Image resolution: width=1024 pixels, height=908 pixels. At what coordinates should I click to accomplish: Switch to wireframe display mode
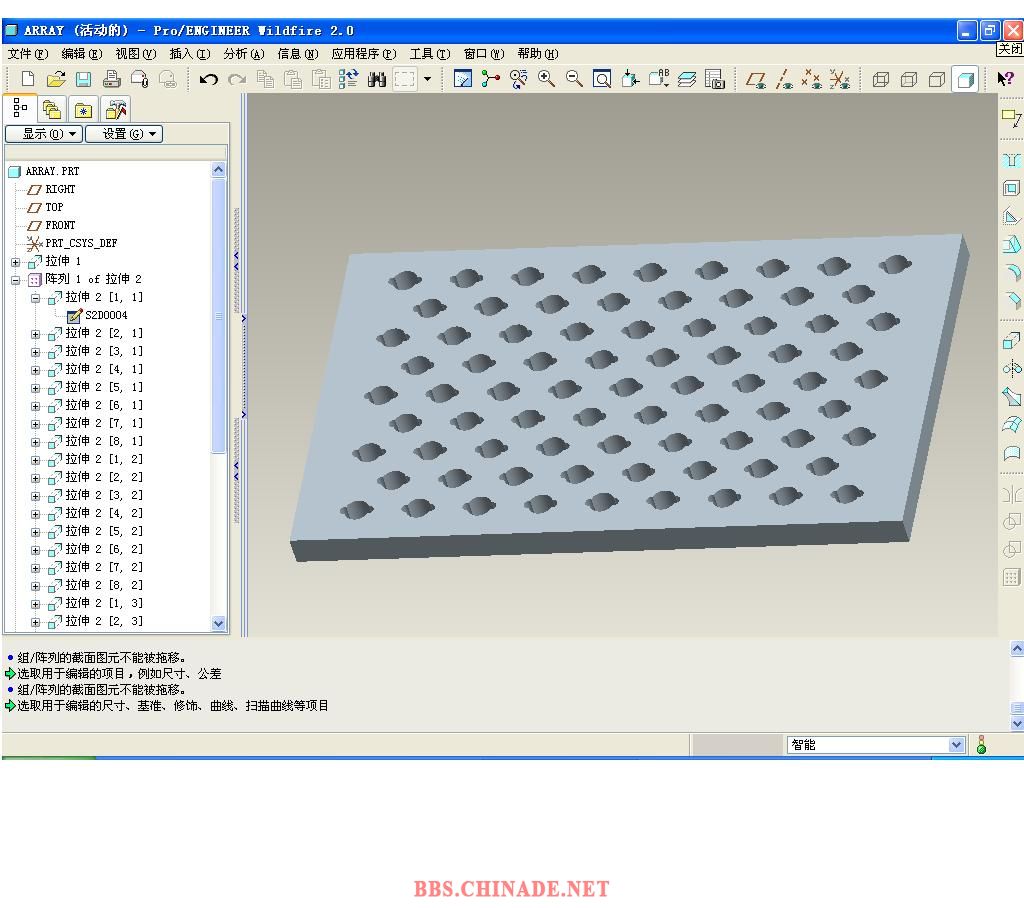(881, 80)
